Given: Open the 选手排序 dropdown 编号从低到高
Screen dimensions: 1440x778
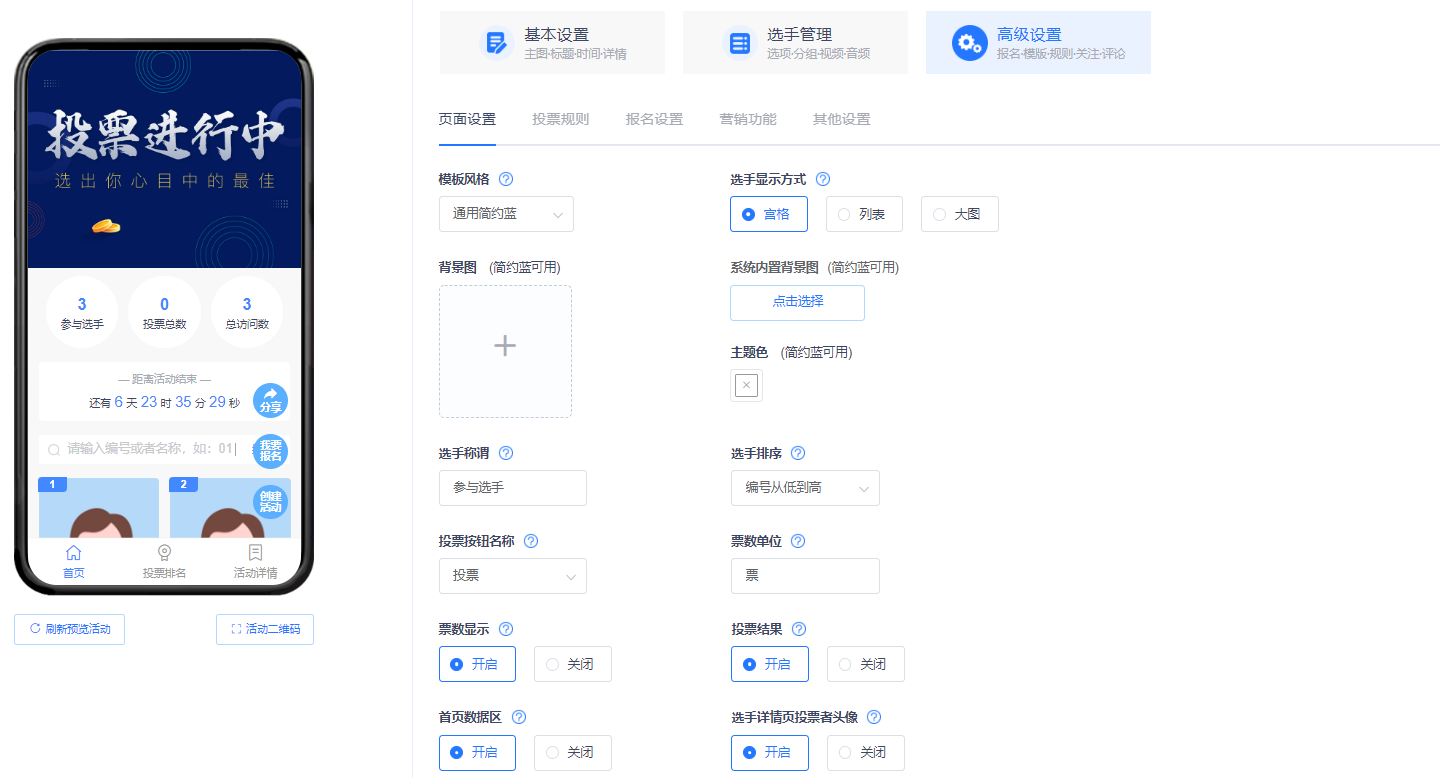Looking at the screenshot, I should 806,488.
